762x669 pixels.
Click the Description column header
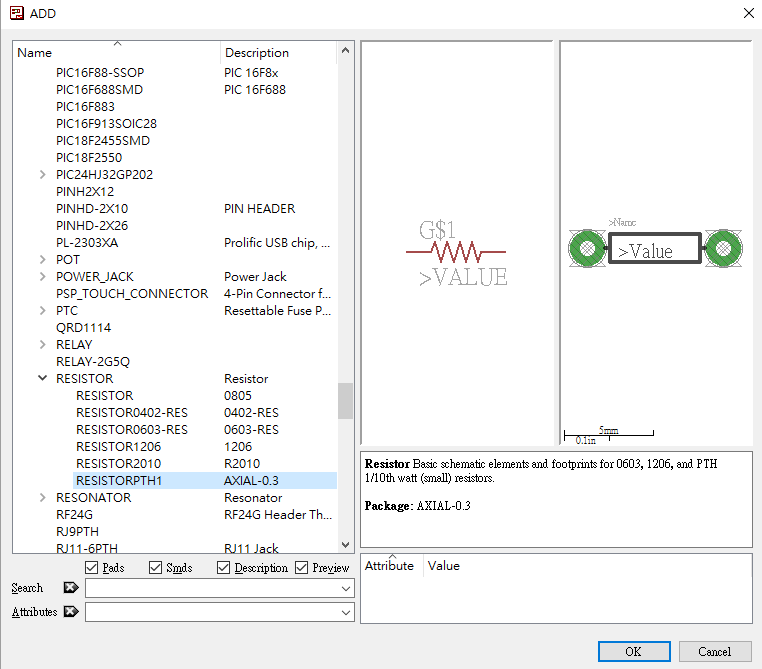pyautogui.click(x=278, y=52)
